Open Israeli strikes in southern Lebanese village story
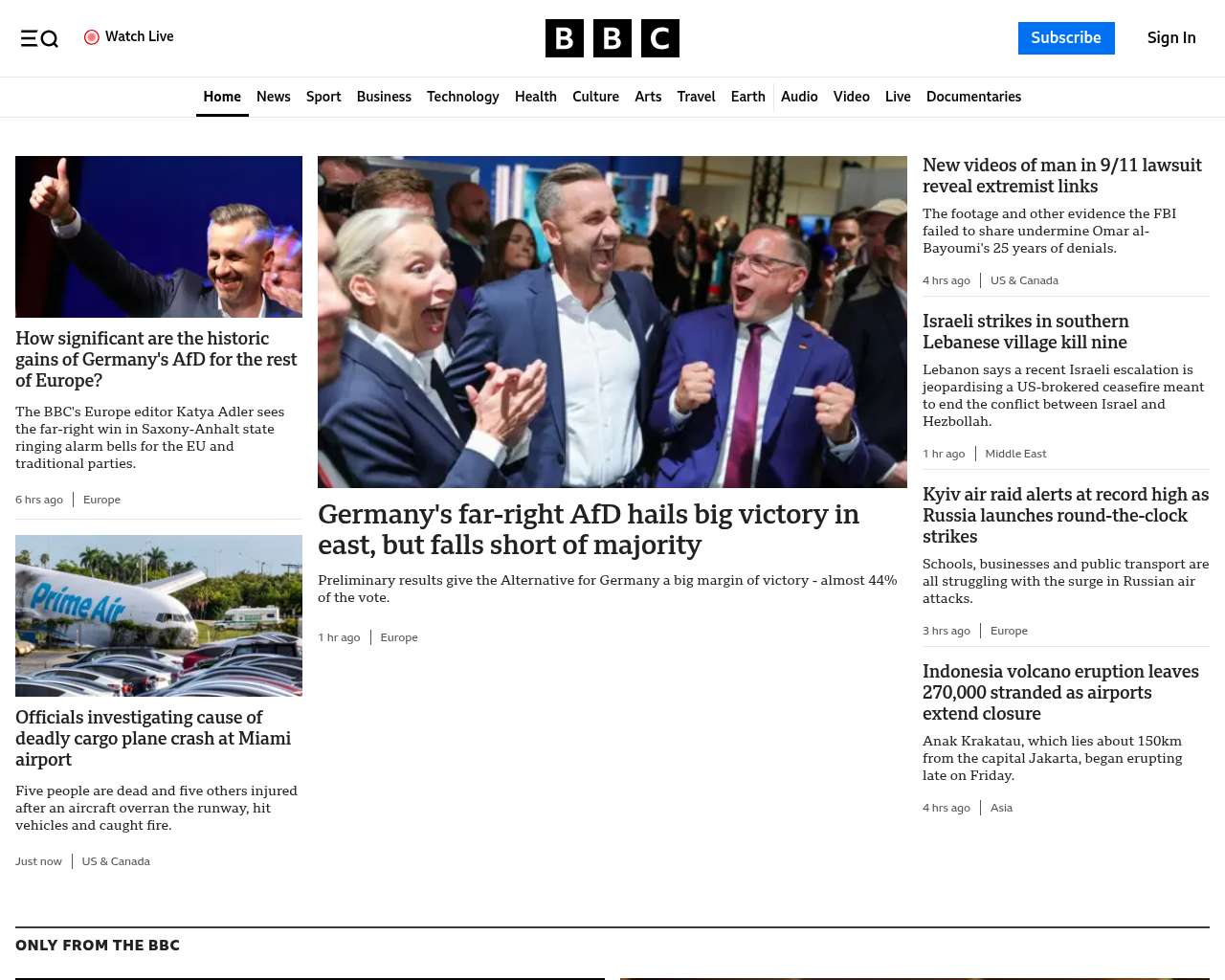This screenshot has height=980, width=1225. pyautogui.click(x=1026, y=332)
